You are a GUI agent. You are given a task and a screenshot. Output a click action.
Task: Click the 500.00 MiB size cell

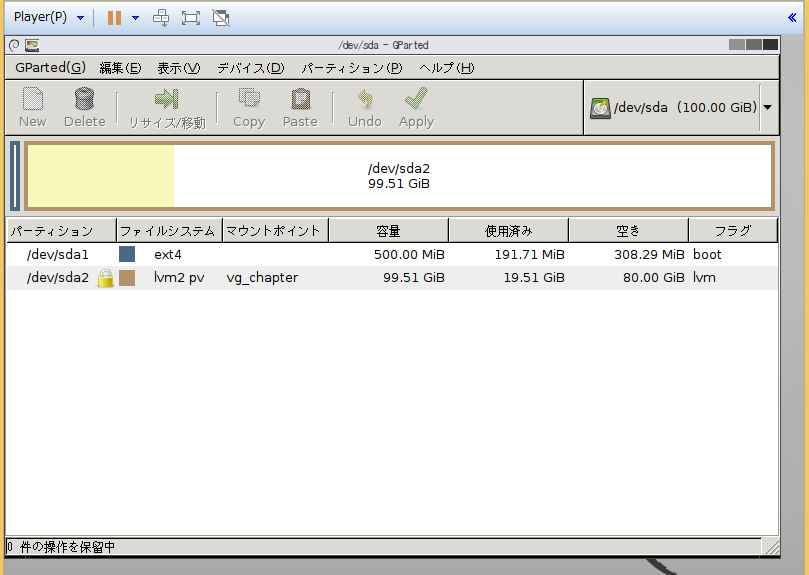click(x=409, y=255)
